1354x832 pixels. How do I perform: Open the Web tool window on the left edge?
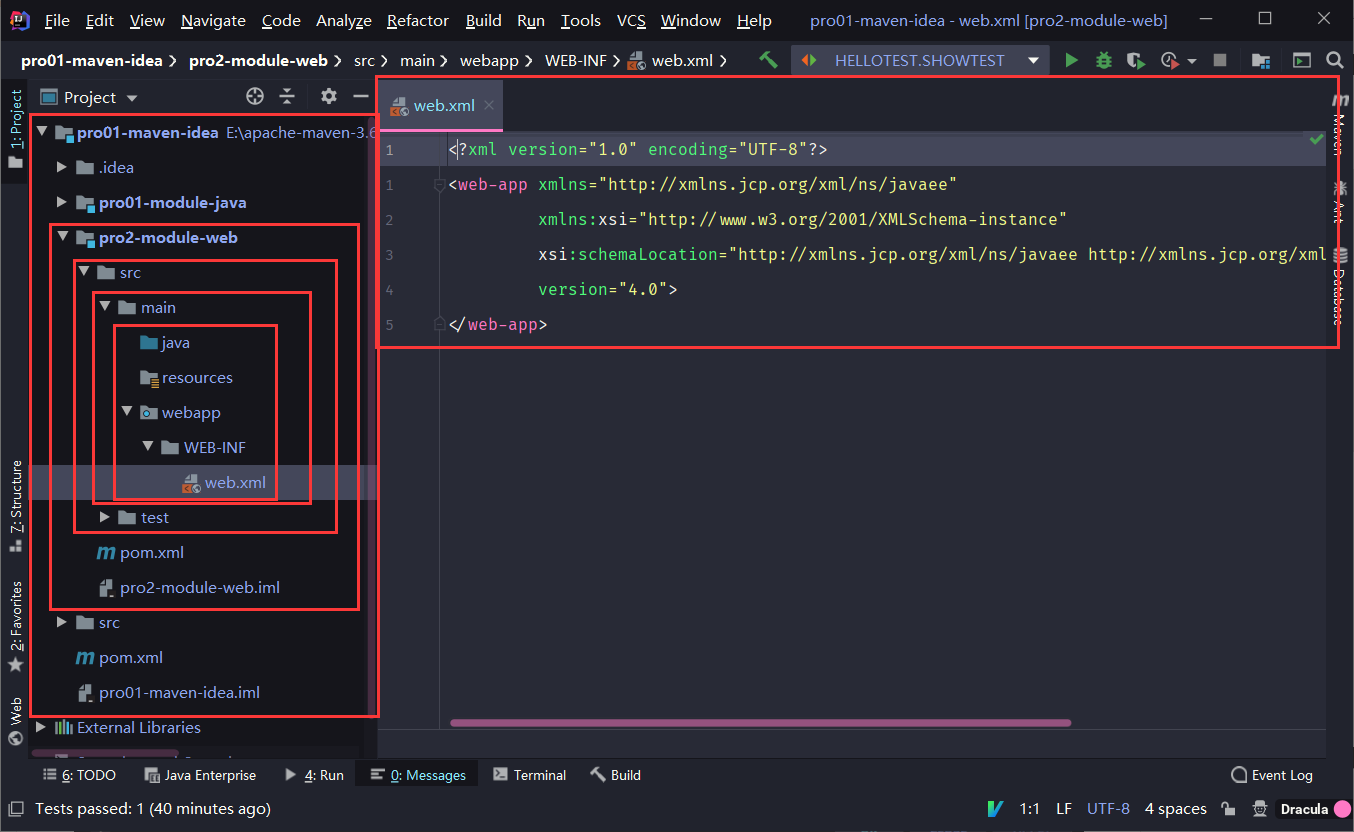15,721
